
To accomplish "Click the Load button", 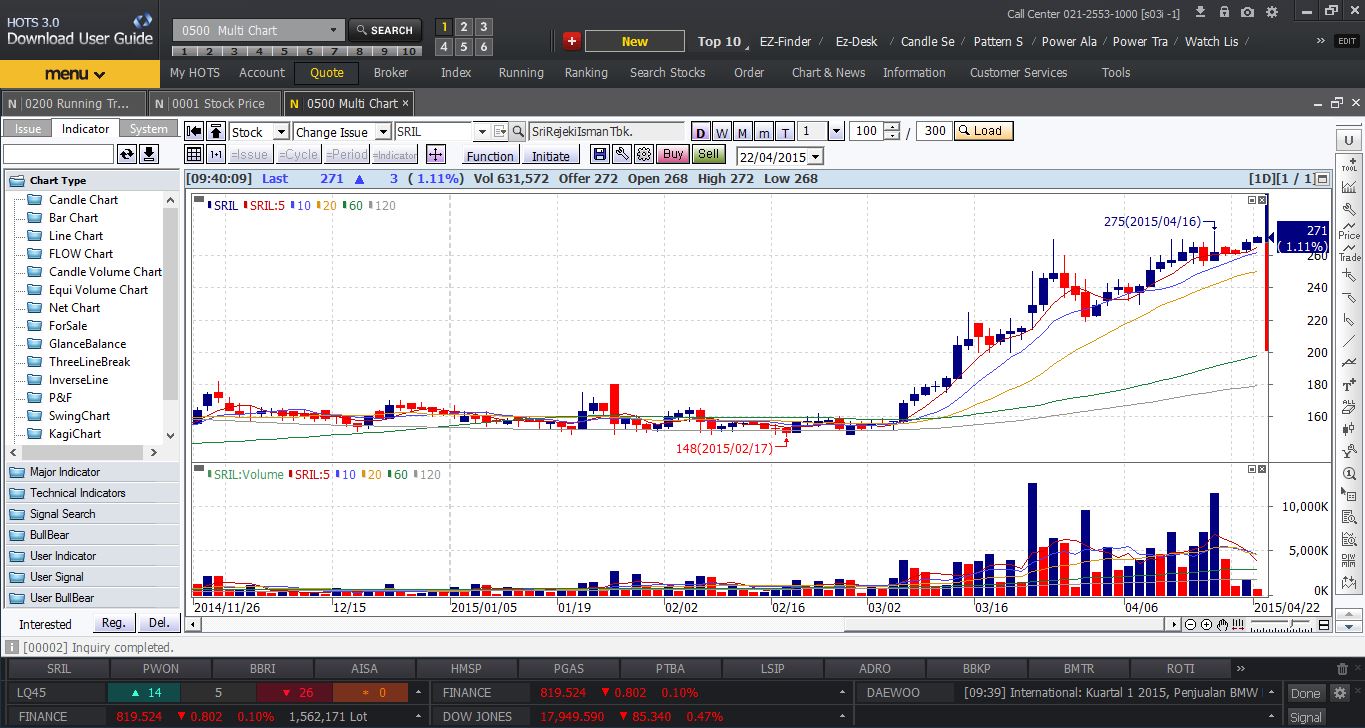I will [983, 131].
